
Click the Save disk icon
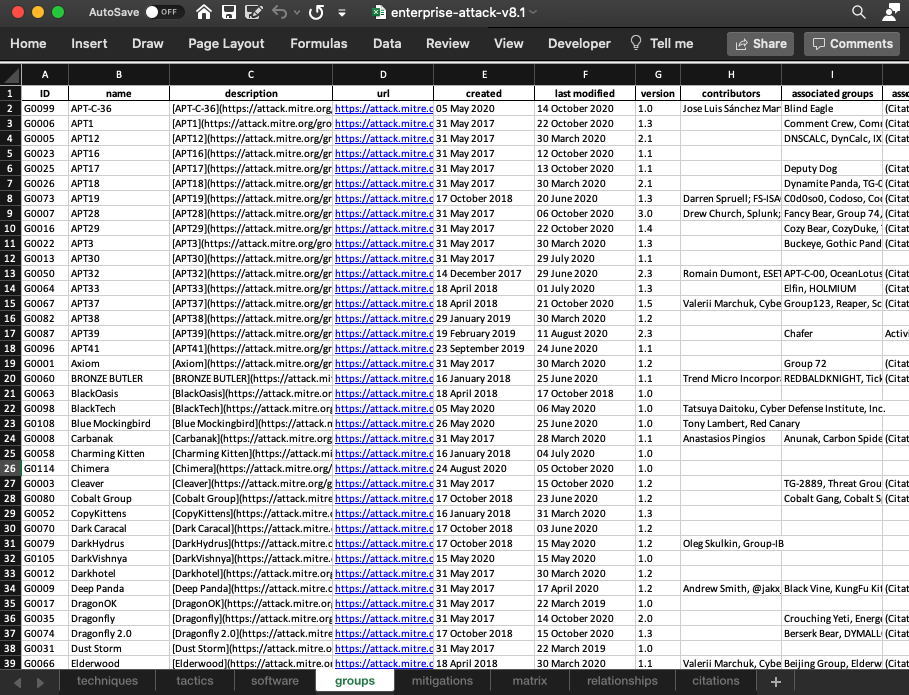(229, 13)
